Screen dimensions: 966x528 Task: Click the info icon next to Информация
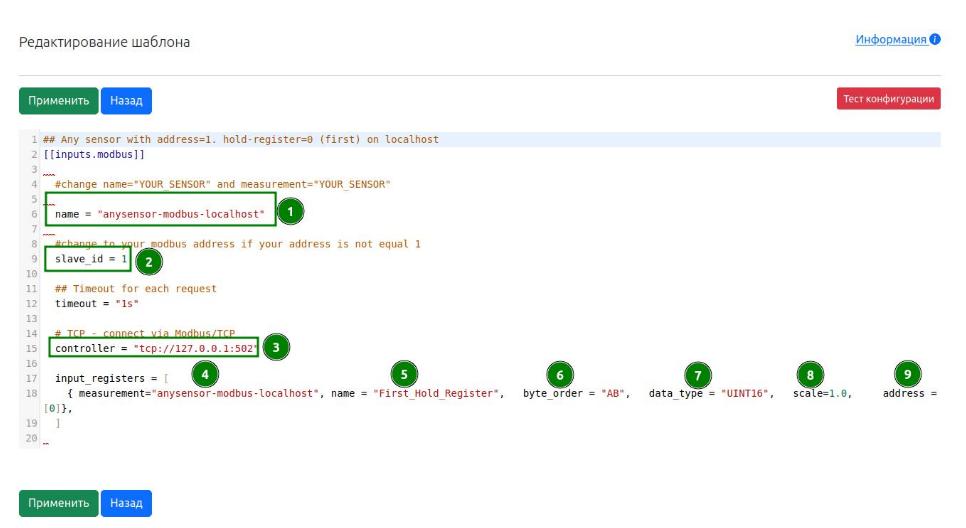click(x=935, y=40)
